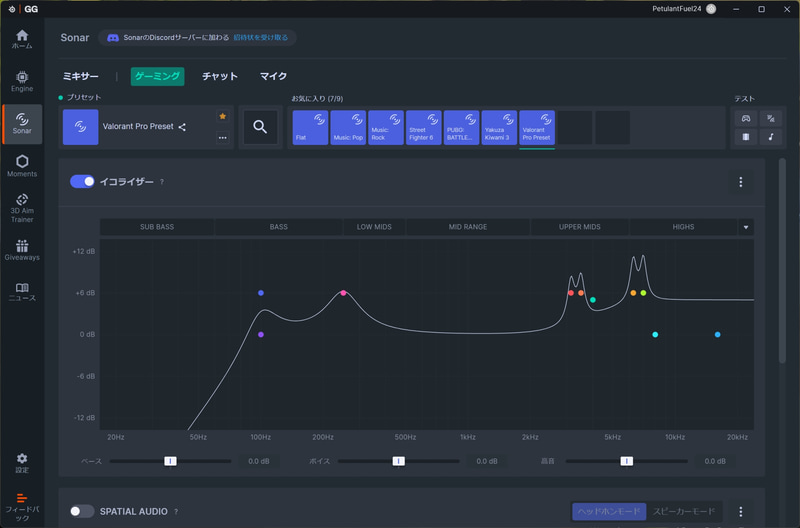The height and width of the screenshot is (528, 800).
Task: Click the first empty favorite slot
Action: (574, 128)
